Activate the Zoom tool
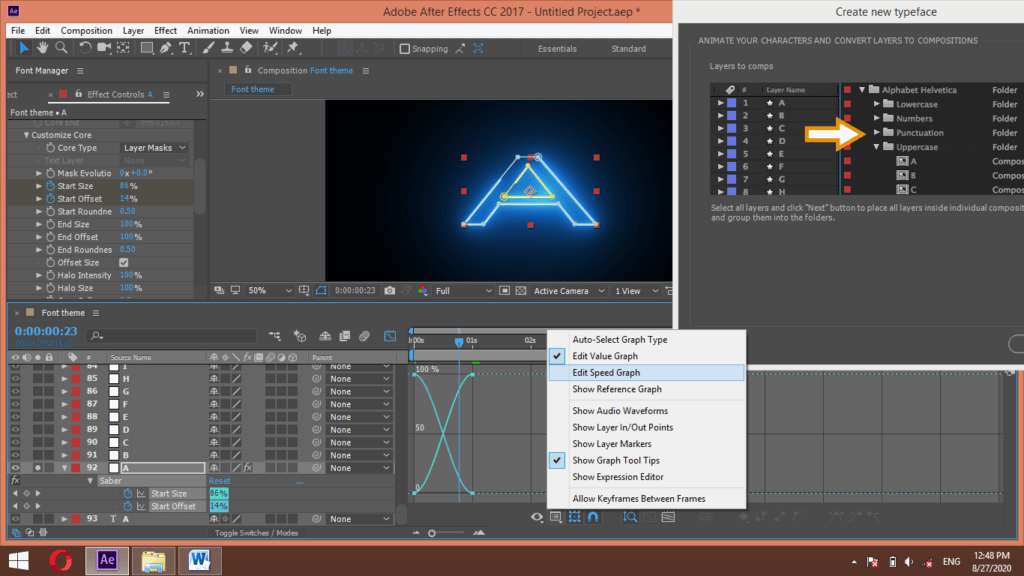This screenshot has width=1024, height=576. tap(61, 48)
